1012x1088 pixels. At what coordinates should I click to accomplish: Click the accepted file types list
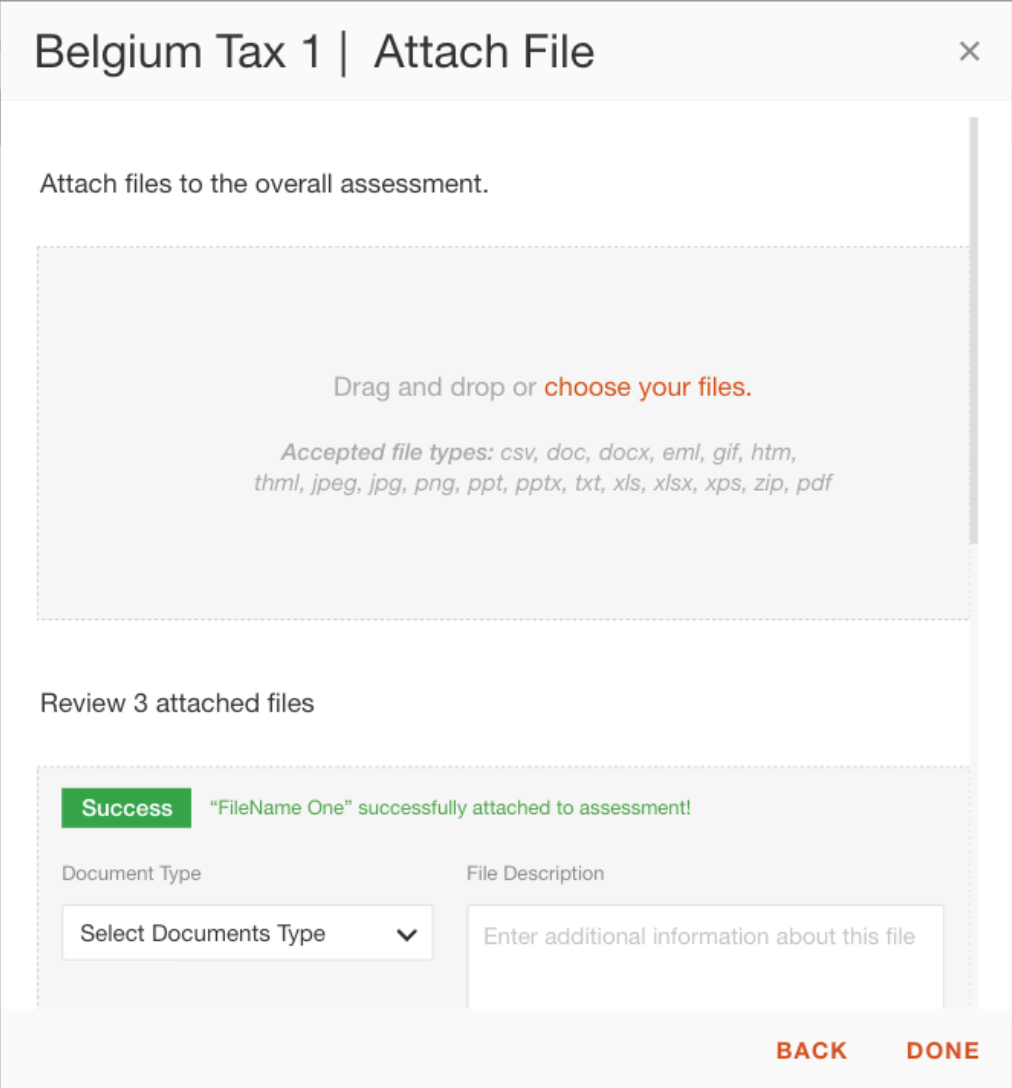pos(543,468)
